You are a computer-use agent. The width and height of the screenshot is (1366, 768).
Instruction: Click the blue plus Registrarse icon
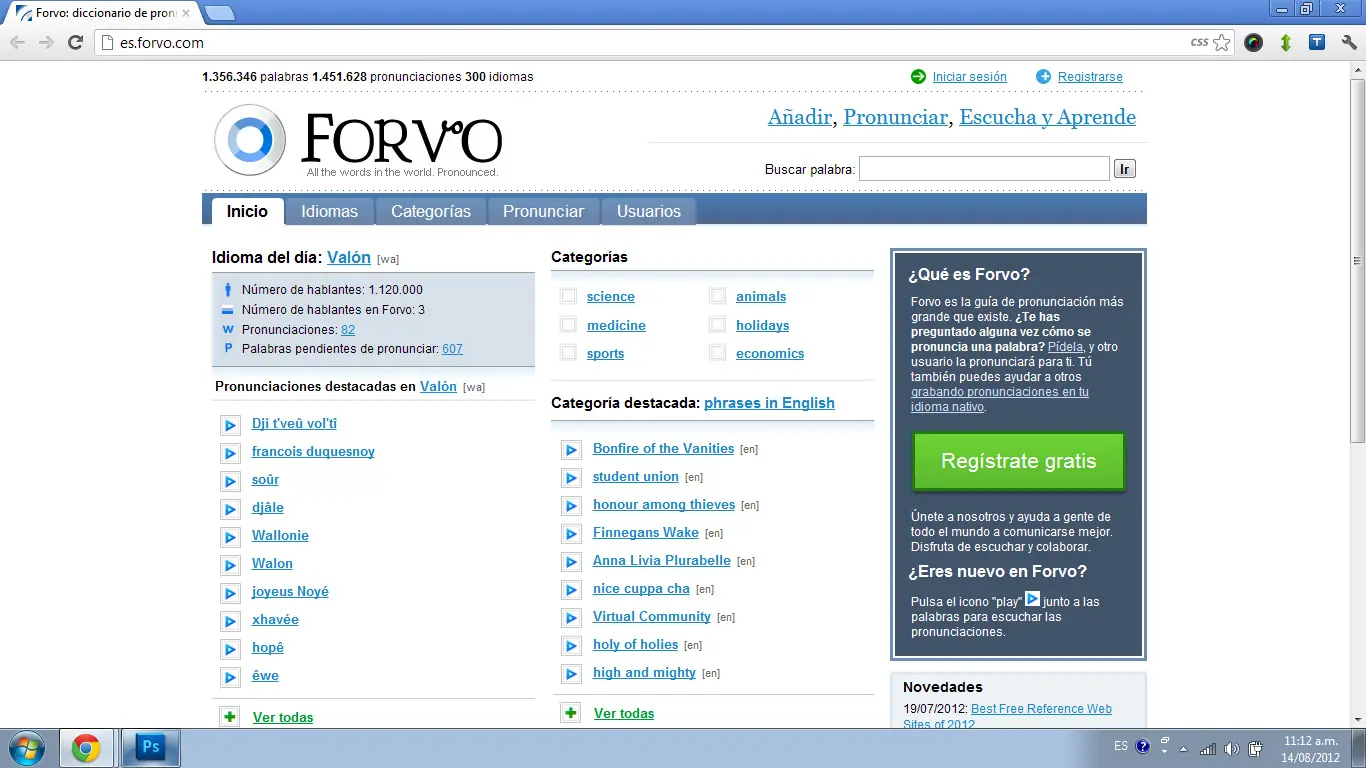(1043, 77)
